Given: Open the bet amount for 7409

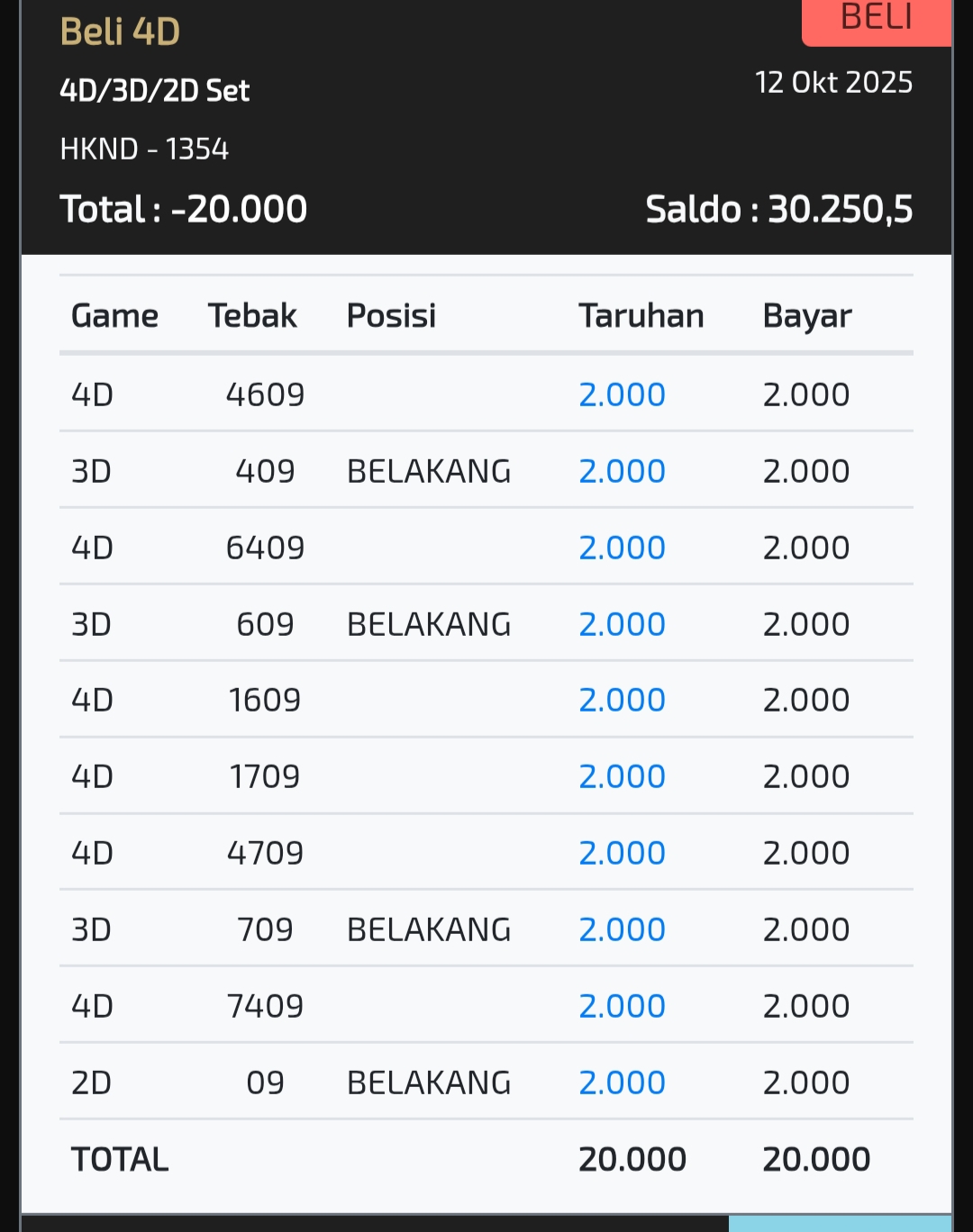Looking at the screenshot, I should pos(622,1006).
